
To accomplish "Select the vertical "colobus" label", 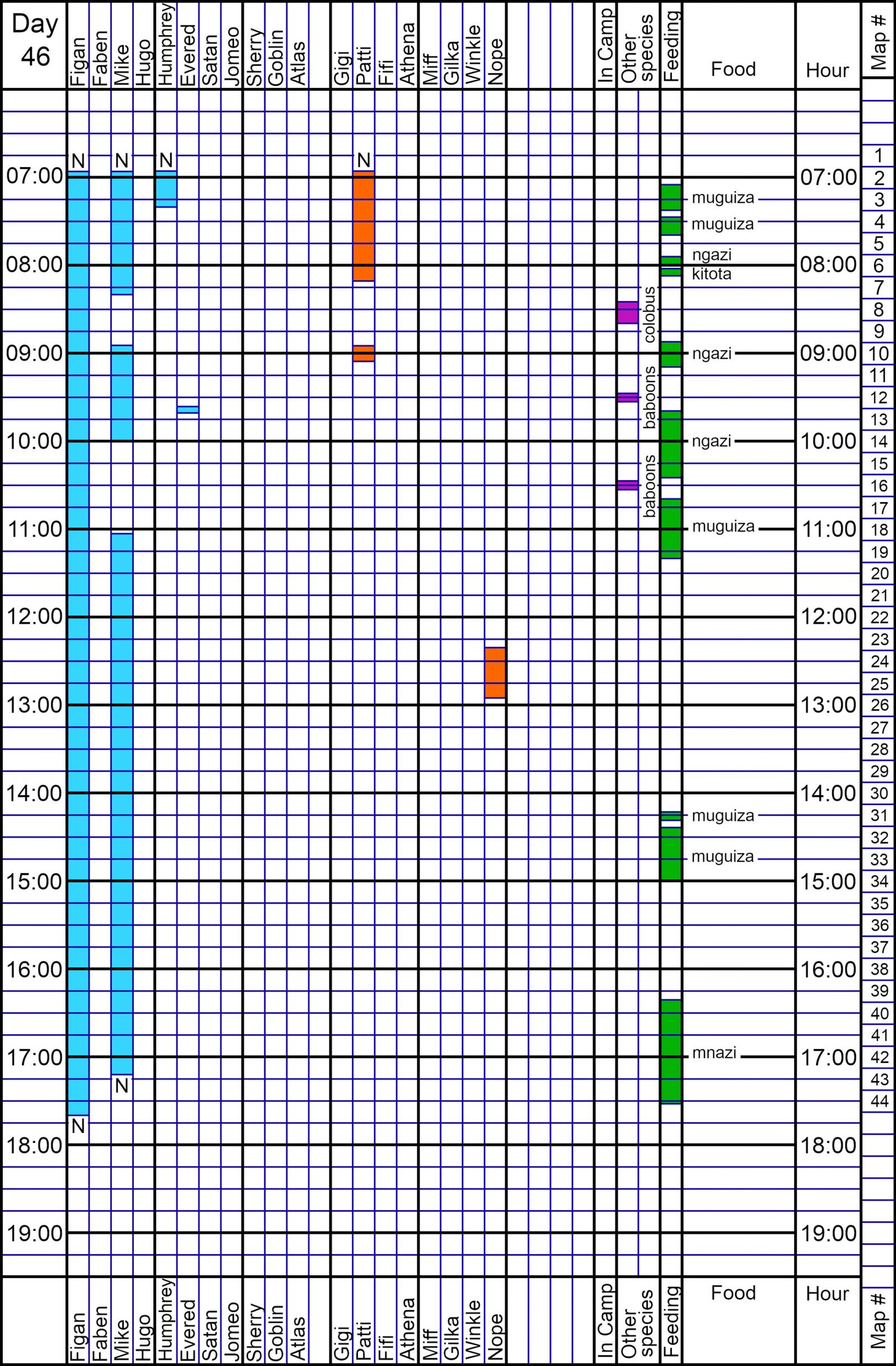I will (x=650, y=314).
